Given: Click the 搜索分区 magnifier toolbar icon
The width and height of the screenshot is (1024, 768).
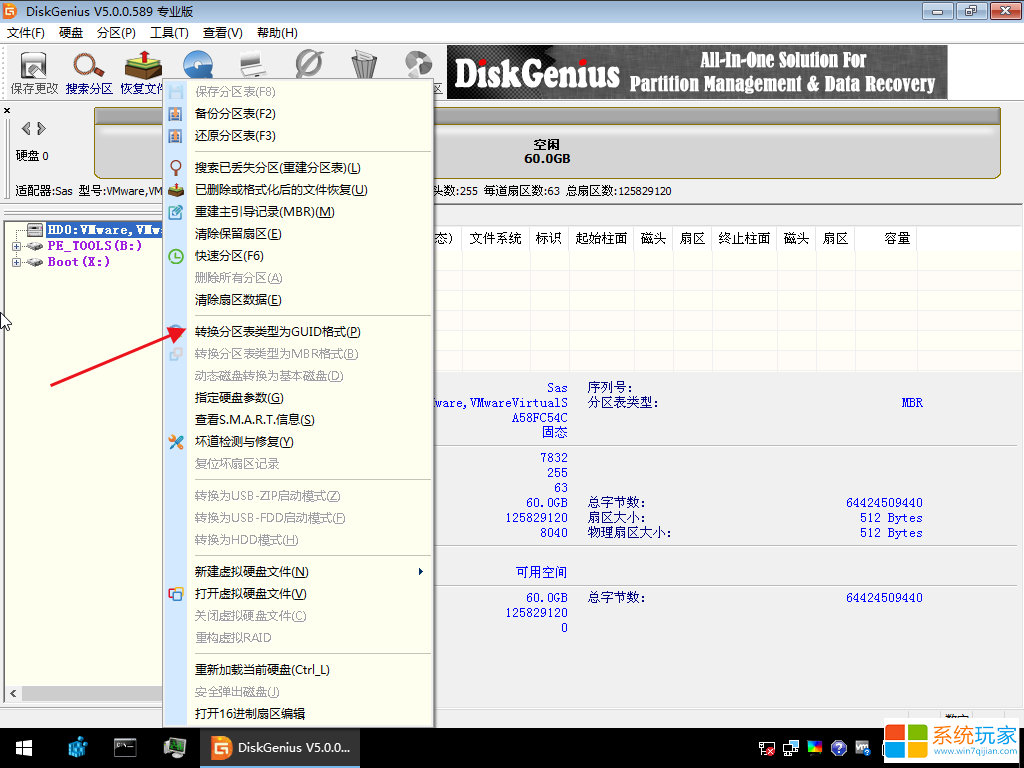Looking at the screenshot, I should pos(89,66).
